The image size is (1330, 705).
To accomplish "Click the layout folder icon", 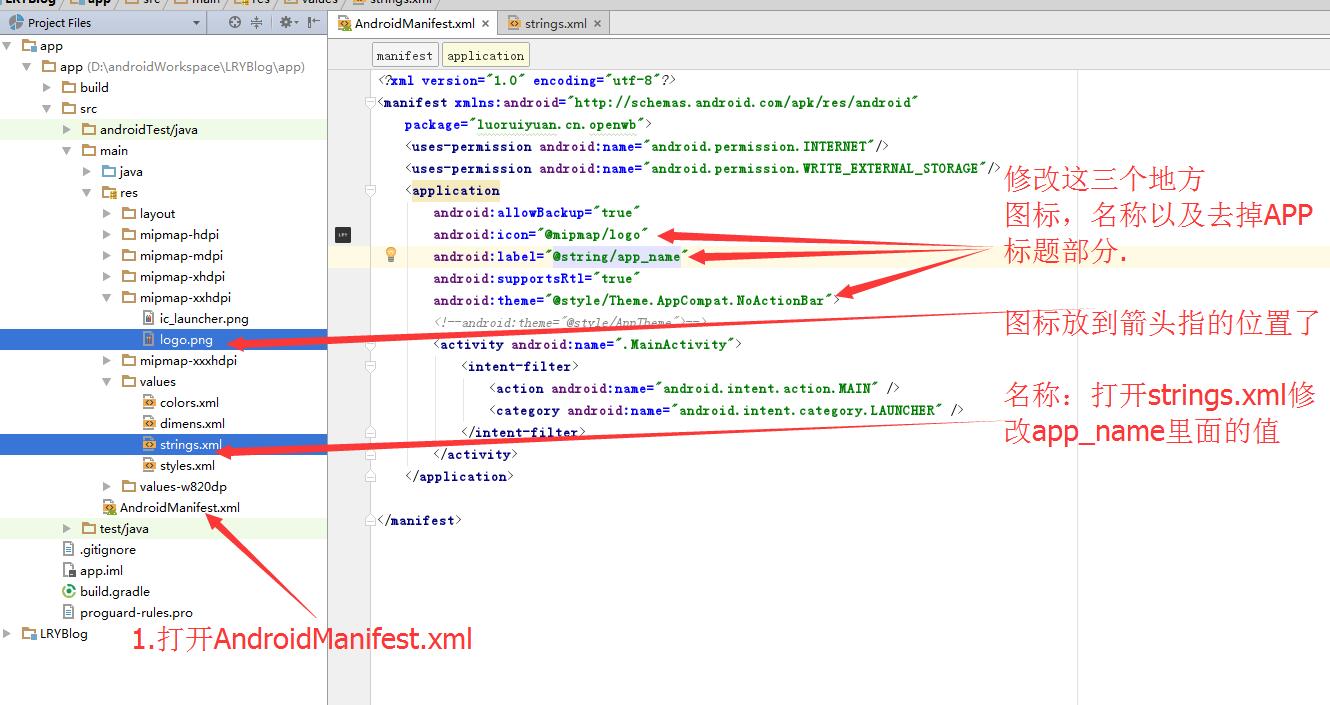I will (130, 213).
